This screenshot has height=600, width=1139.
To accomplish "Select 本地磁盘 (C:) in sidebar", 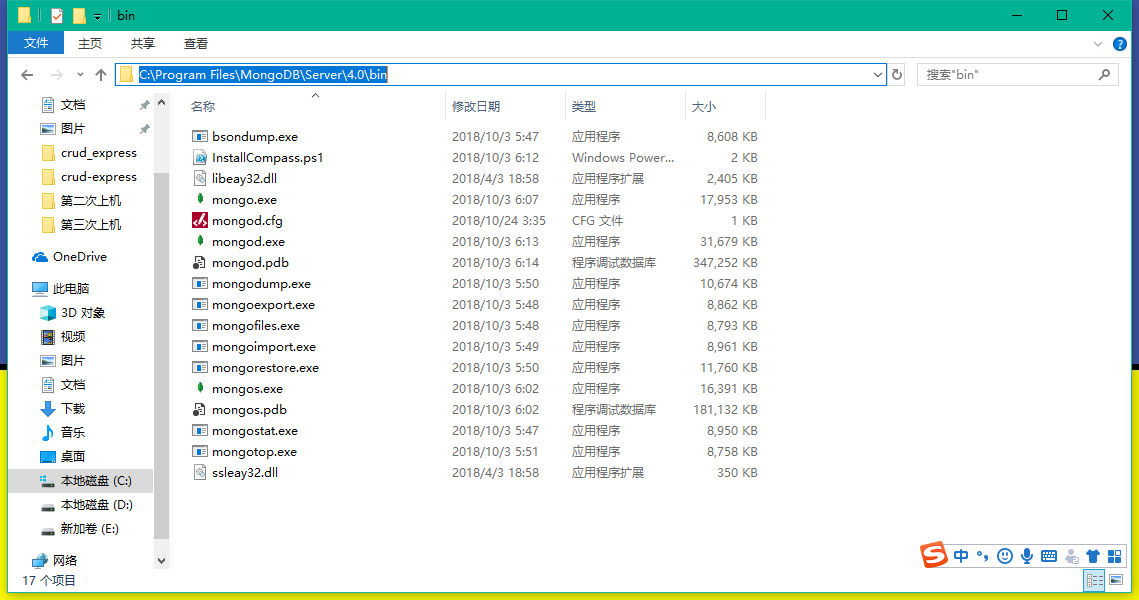I will pyautogui.click(x=81, y=481).
